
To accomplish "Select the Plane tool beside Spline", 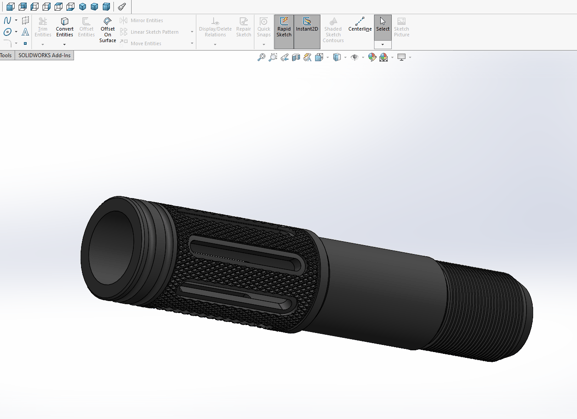I will tap(25, 20).
